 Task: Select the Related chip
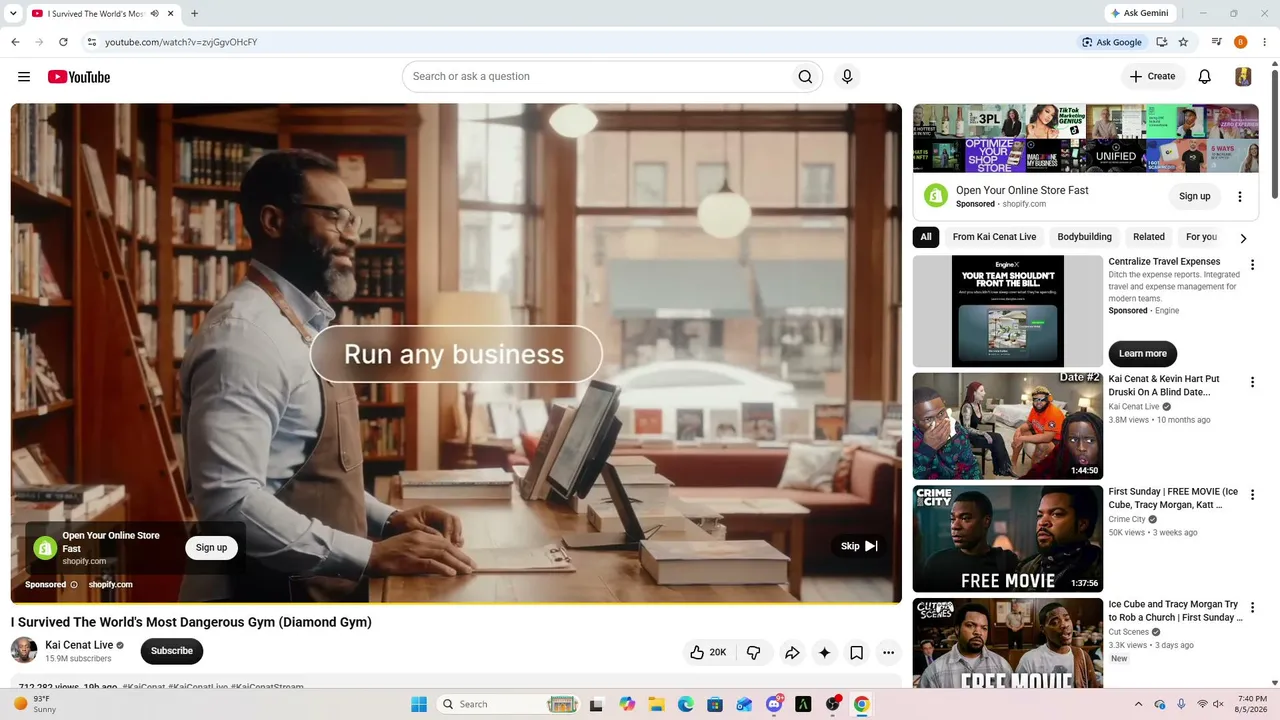pos(1149,237)
